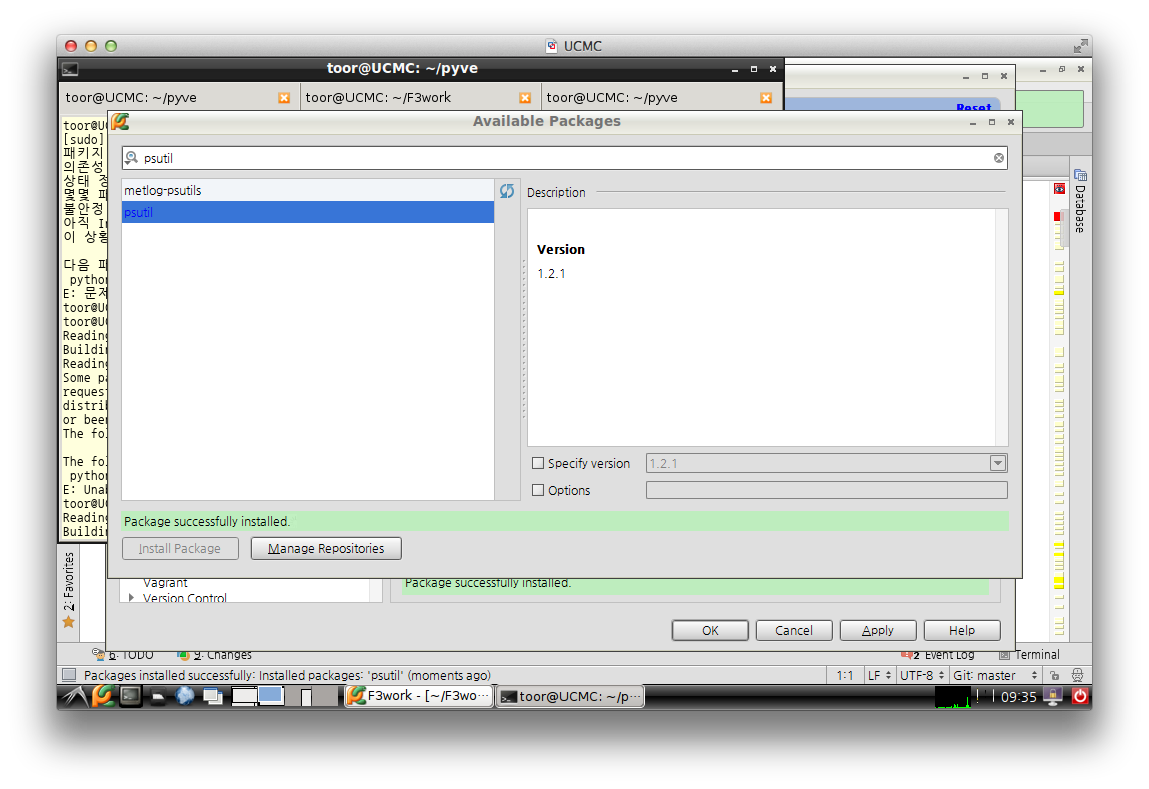Click the Hector inspector icon in status bar
This screenshot has width=1149, height=789.
click(x=1076, y=675)
